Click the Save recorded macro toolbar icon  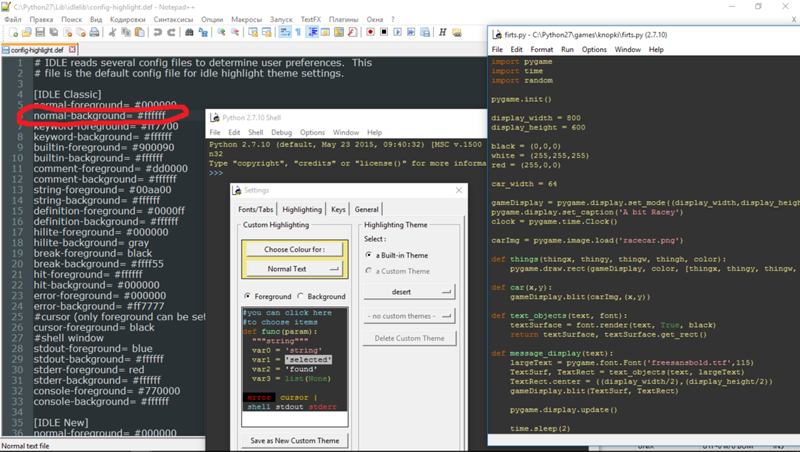424,32
